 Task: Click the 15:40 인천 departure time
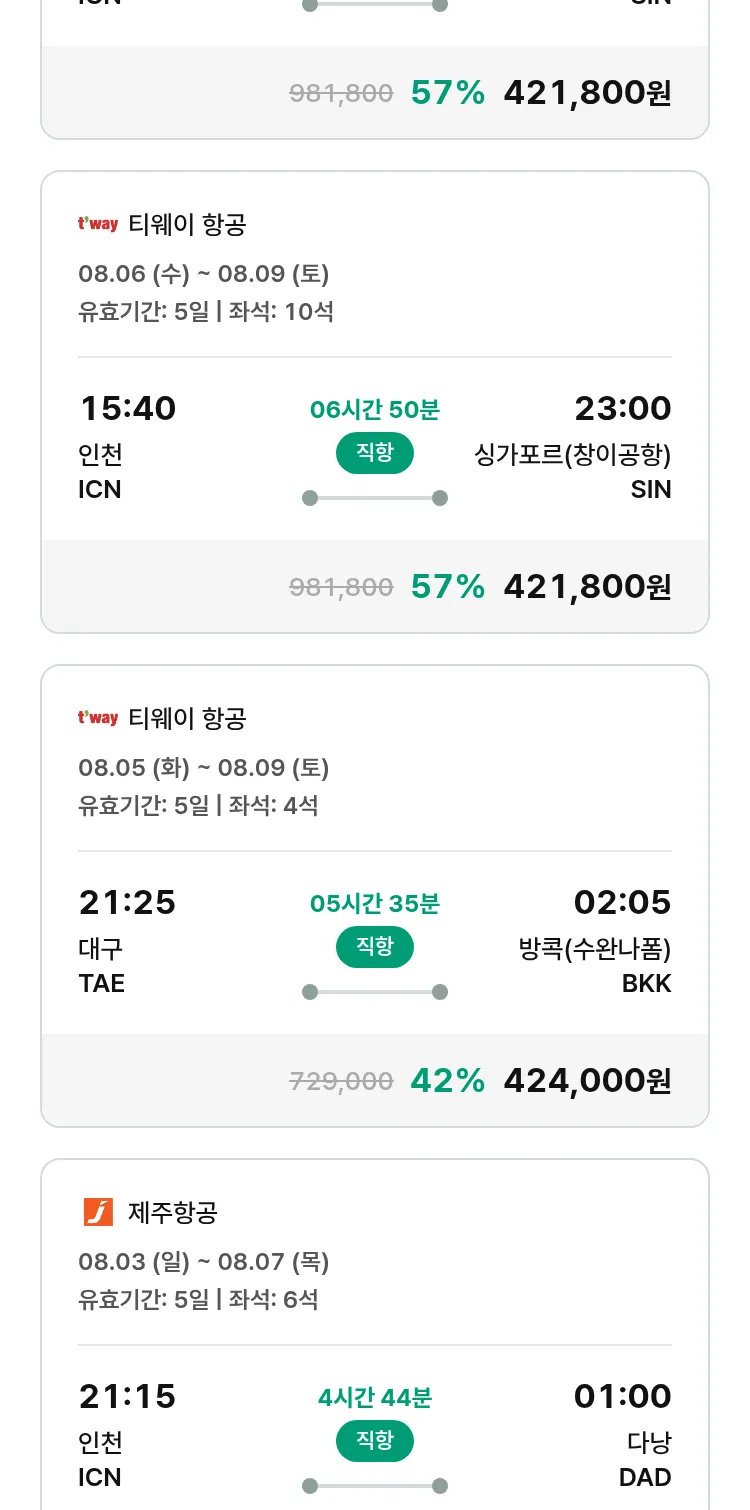click(x=127, y=409)
